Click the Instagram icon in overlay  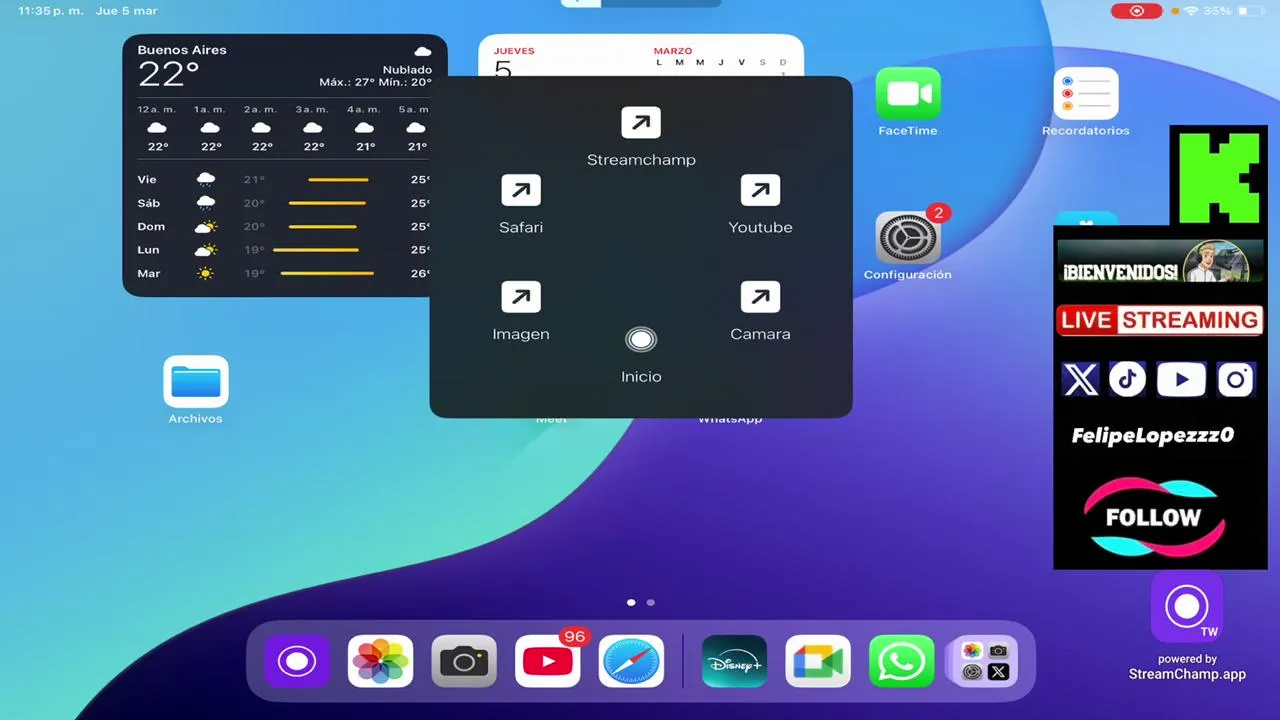point(1236,380)
